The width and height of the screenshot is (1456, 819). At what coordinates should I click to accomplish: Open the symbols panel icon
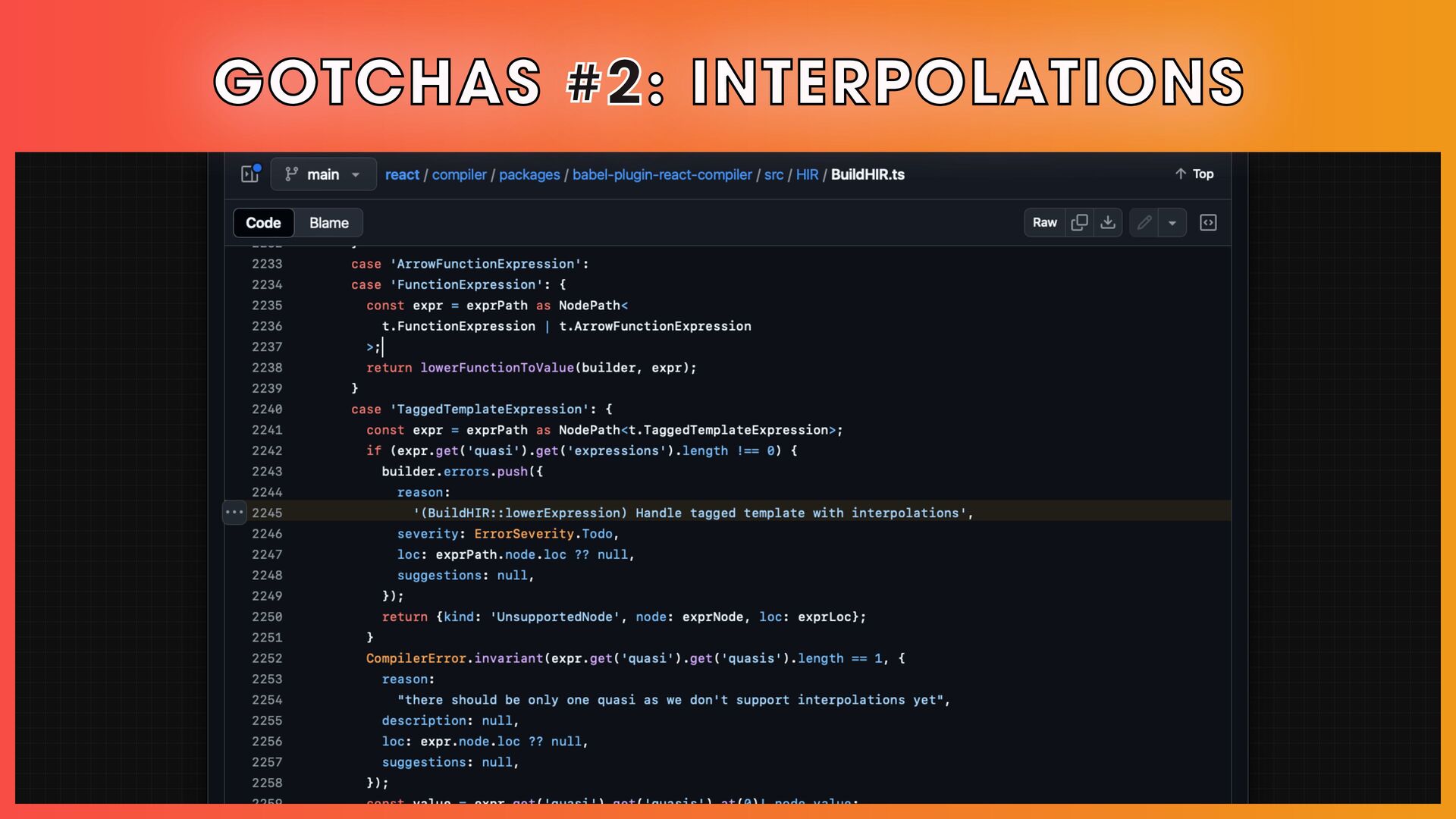coord(1208,222)
